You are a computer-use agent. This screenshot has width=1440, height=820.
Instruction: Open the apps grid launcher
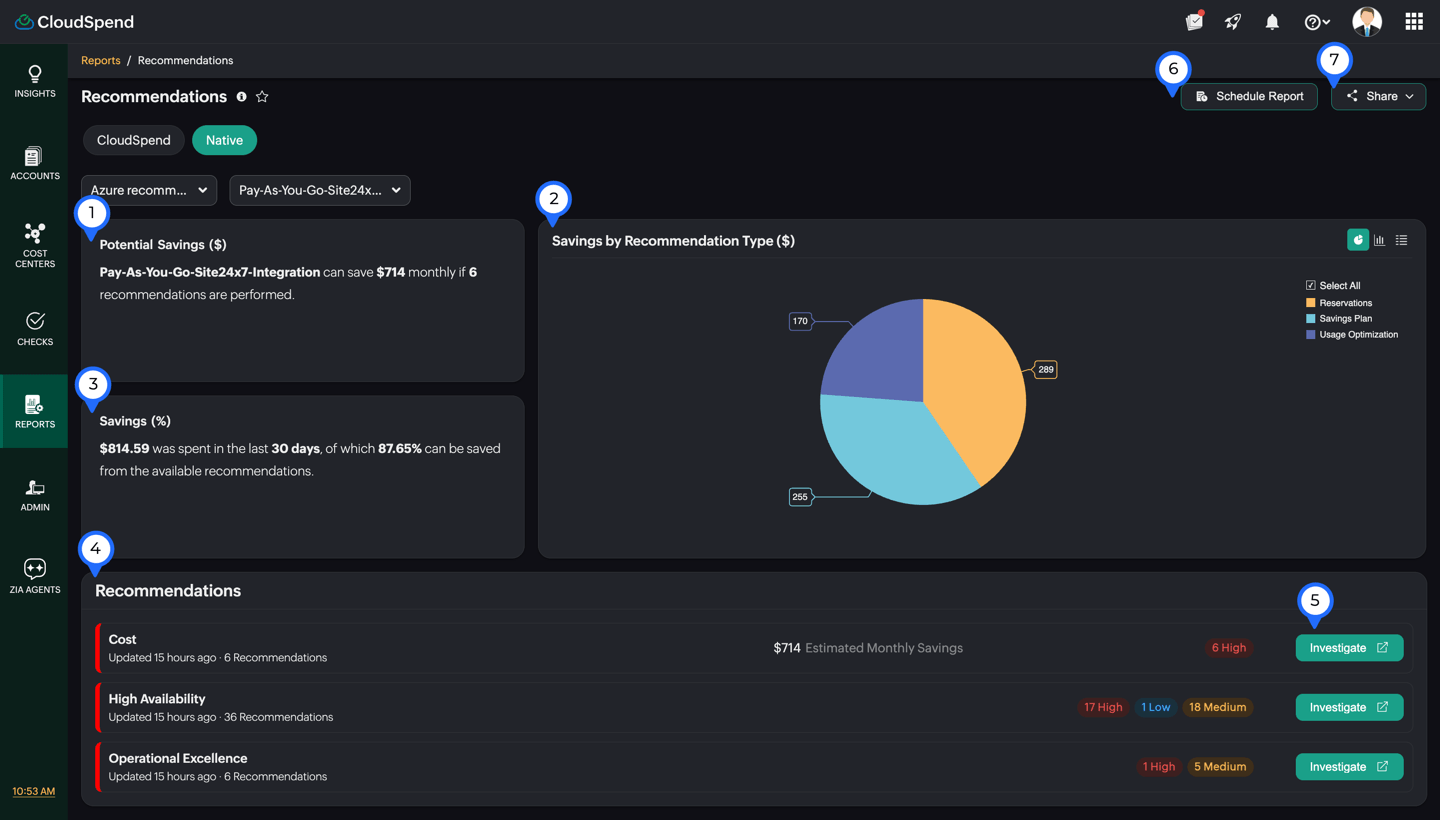[x=1414, y=21]
